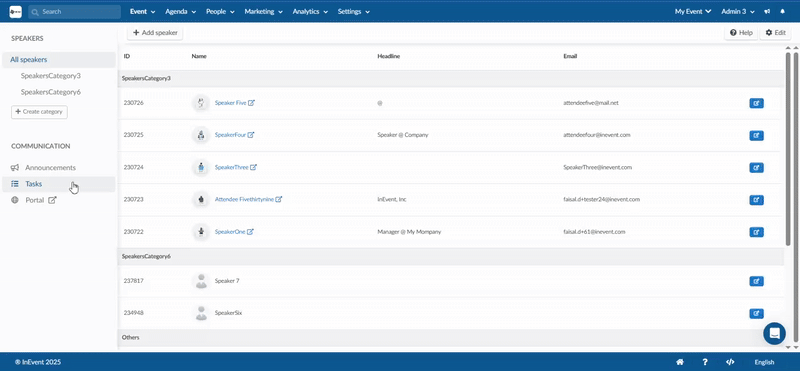Click blue edit icon for Speaker Five row
The width and height of the screenshot is (800, 371).
click(756, 103)
